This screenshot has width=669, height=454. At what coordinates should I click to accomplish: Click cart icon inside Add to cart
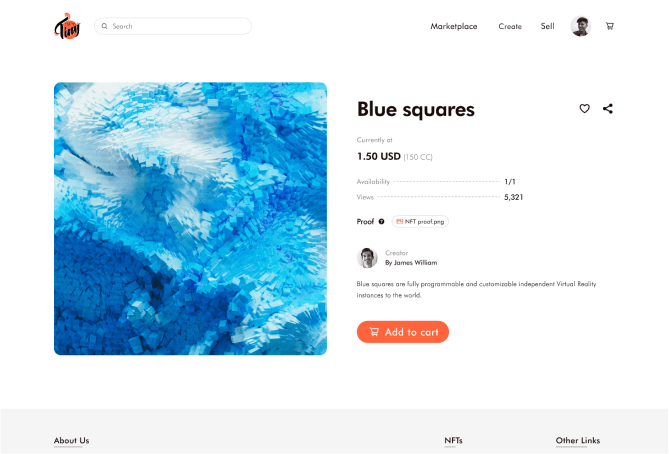[x=374, y=332]
